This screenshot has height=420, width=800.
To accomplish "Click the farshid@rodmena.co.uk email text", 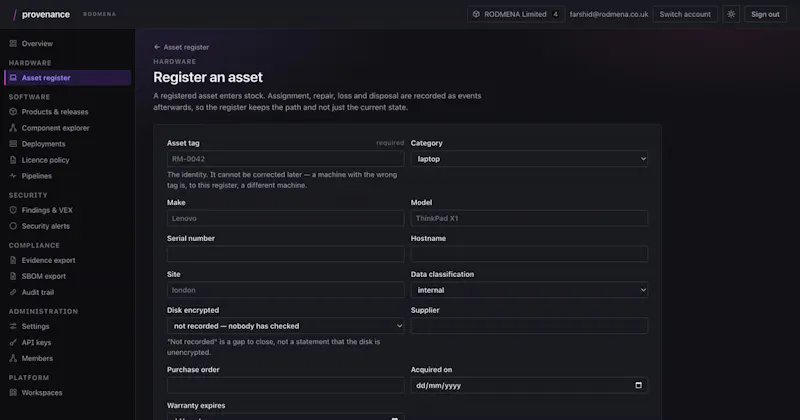I will pyautogui.click(x=609, y=14).
